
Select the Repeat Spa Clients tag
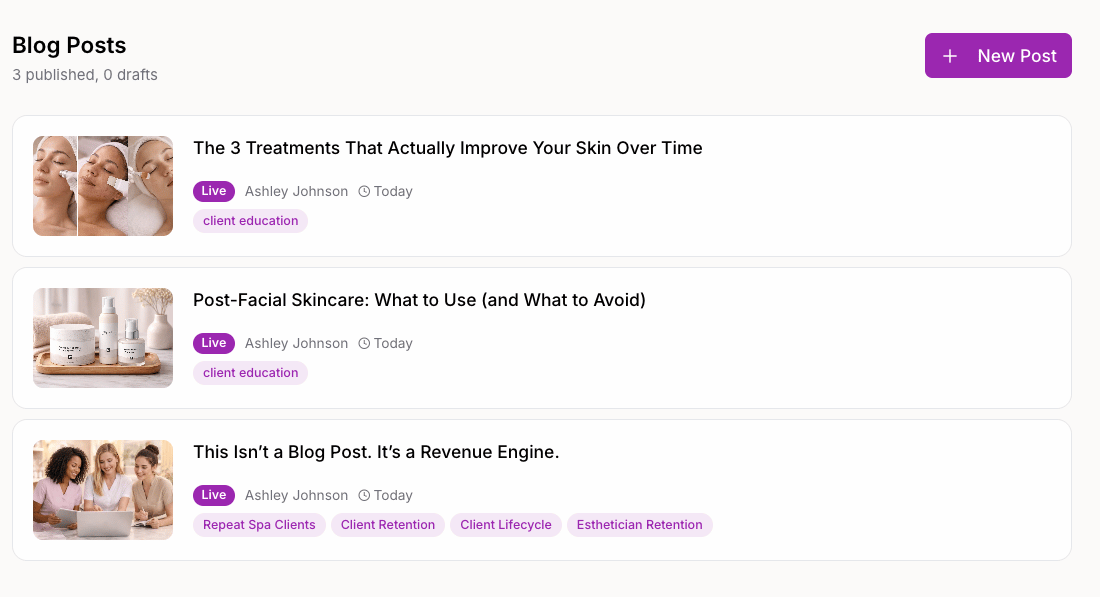pos(259,525)
